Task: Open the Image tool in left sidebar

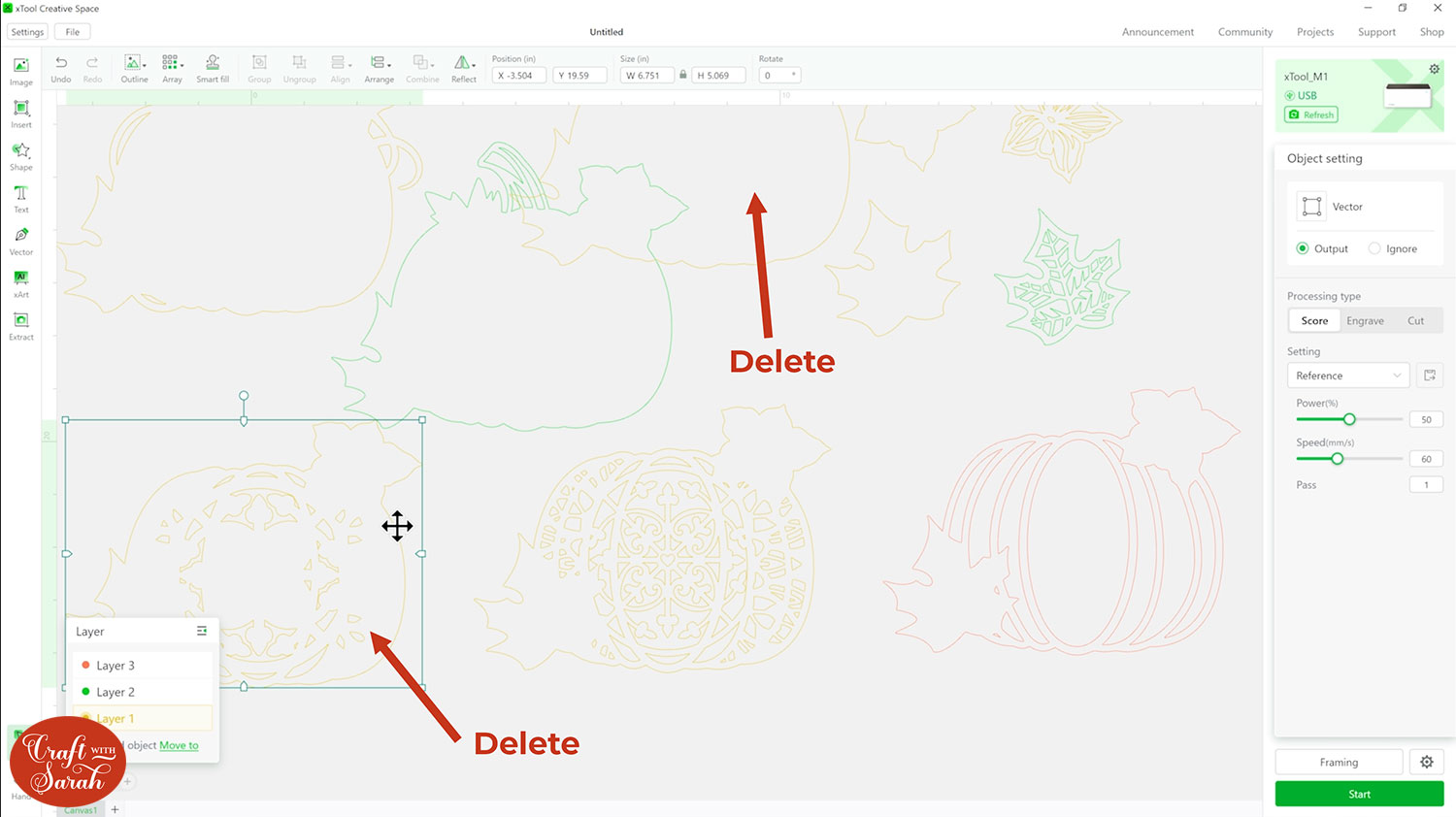Action: (21, 71)
